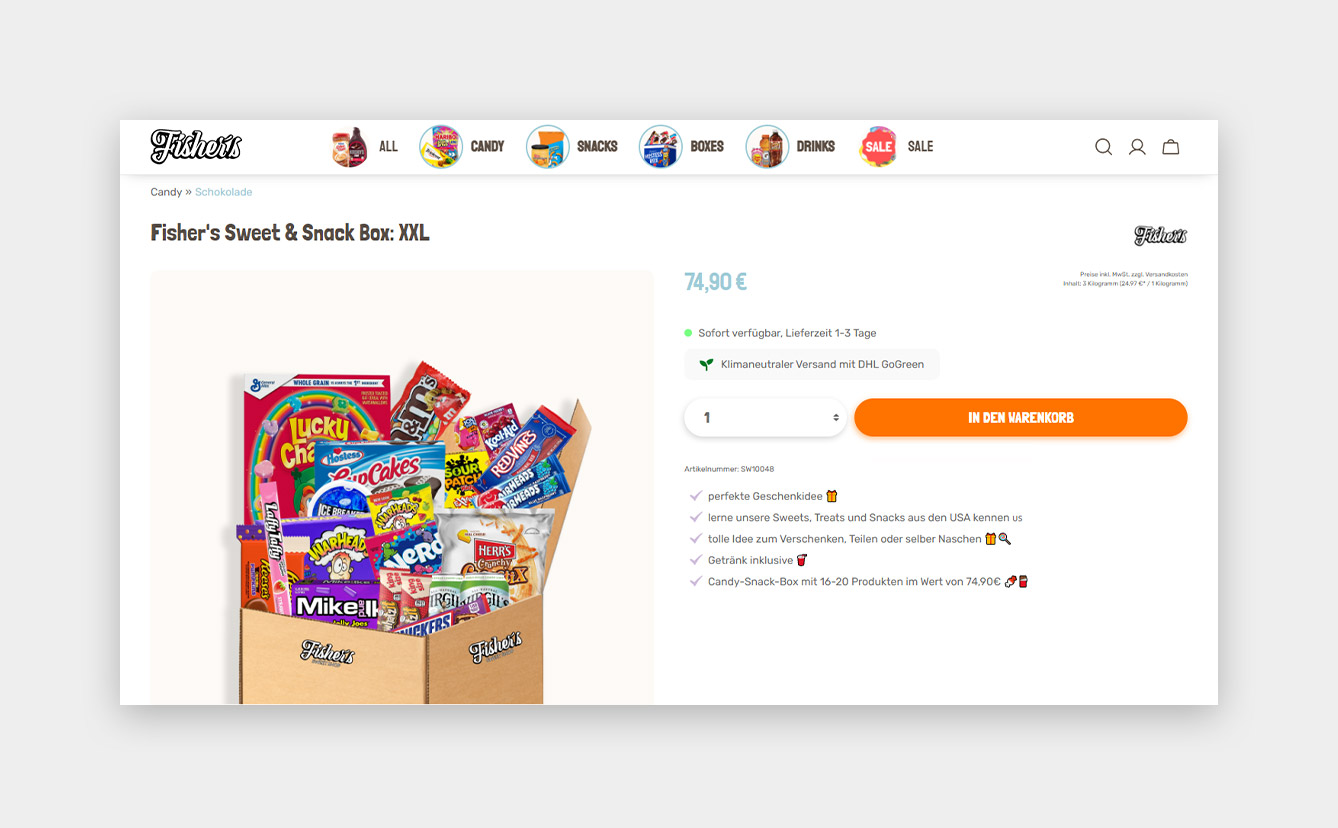Click the CANDY category round icon

(x=441, y=146)
